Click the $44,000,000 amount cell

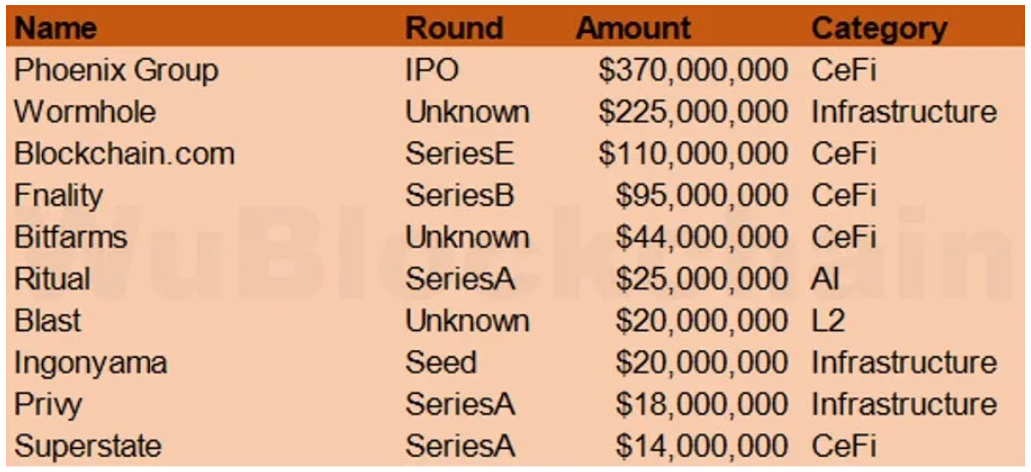tap(702, 237)
